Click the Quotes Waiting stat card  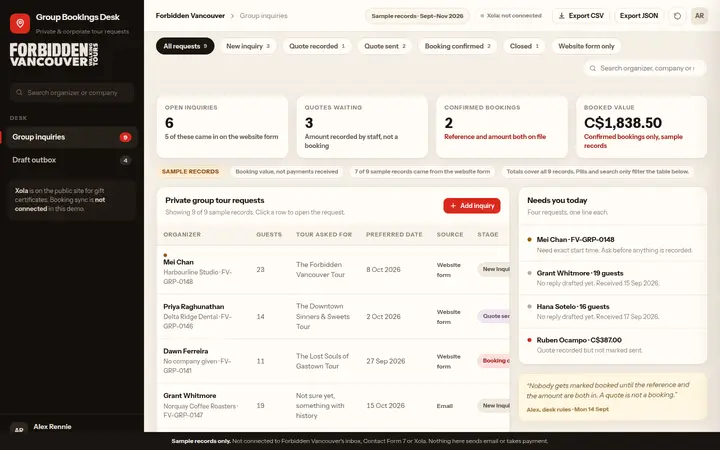362,127
